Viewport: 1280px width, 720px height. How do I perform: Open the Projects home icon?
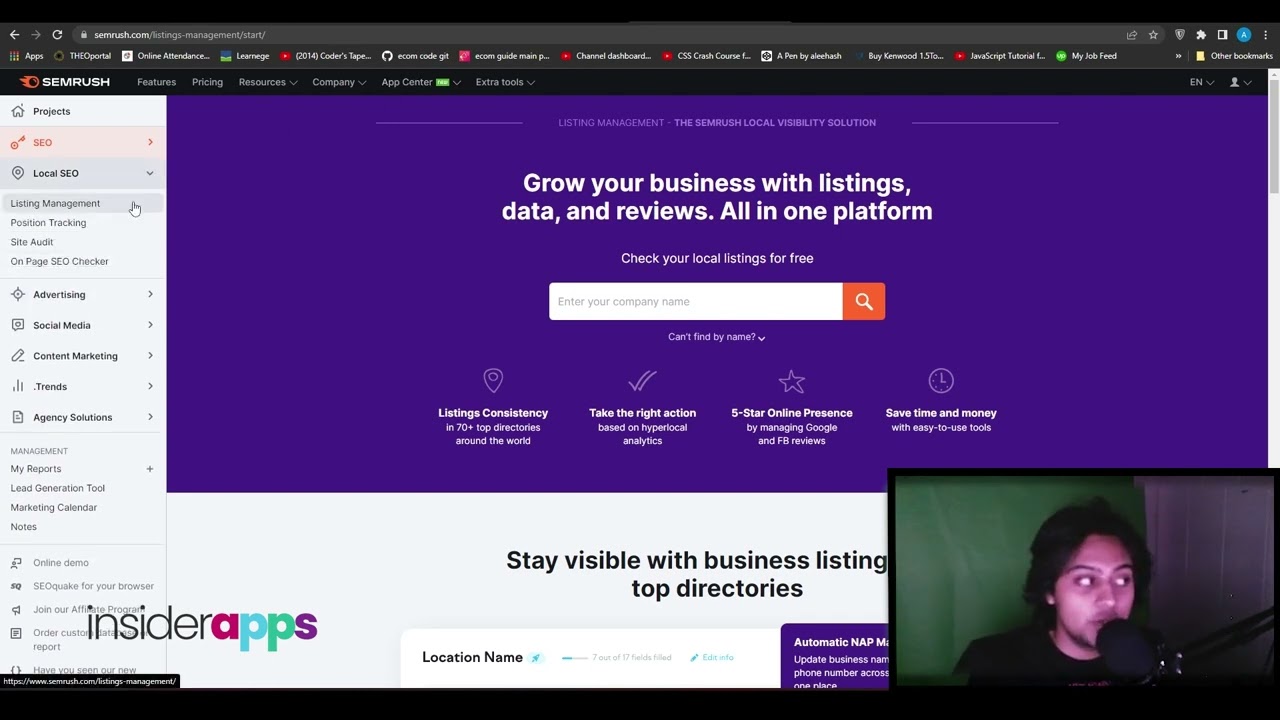18,111
